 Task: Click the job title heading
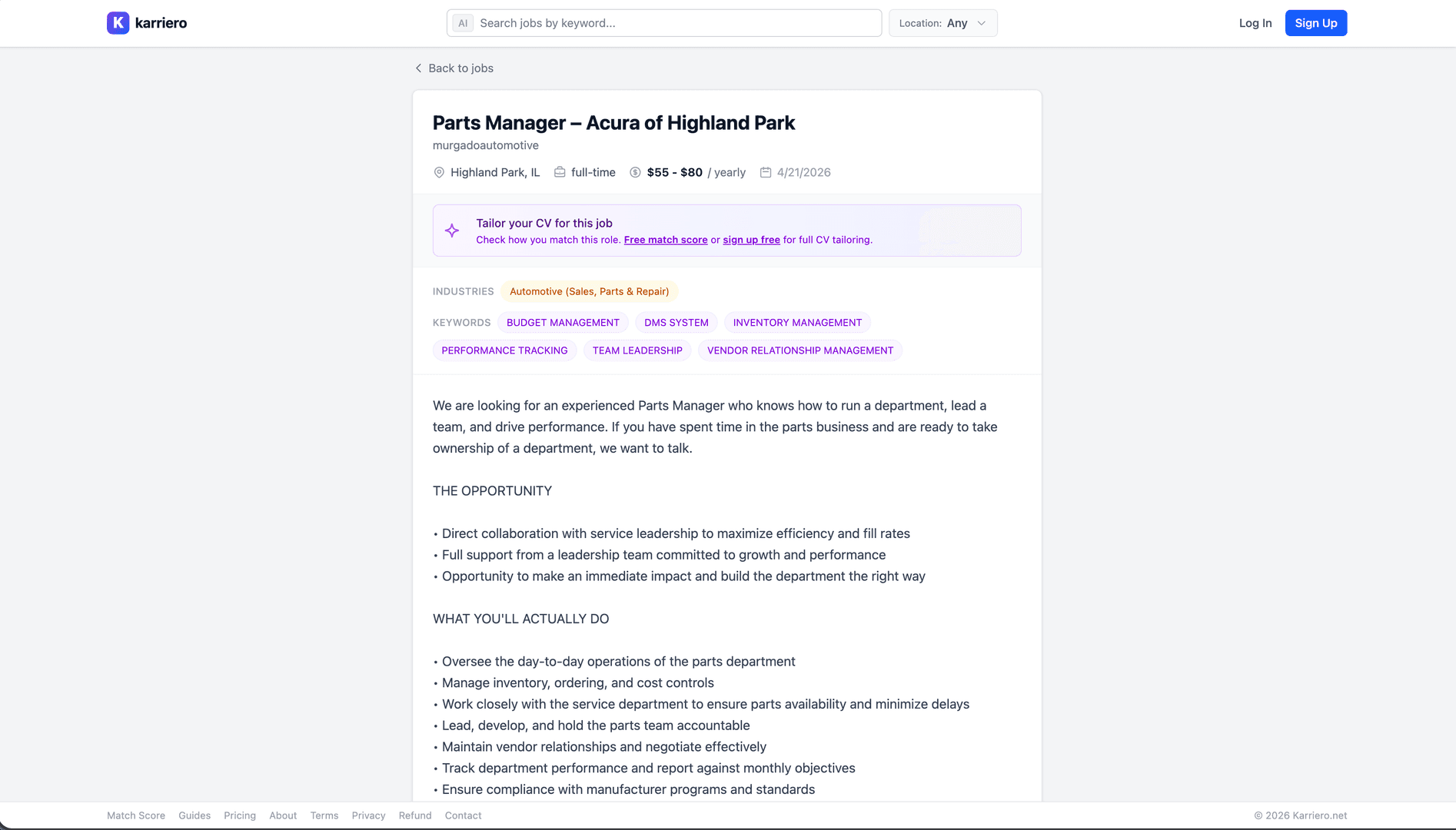click(x=613, y=123)
